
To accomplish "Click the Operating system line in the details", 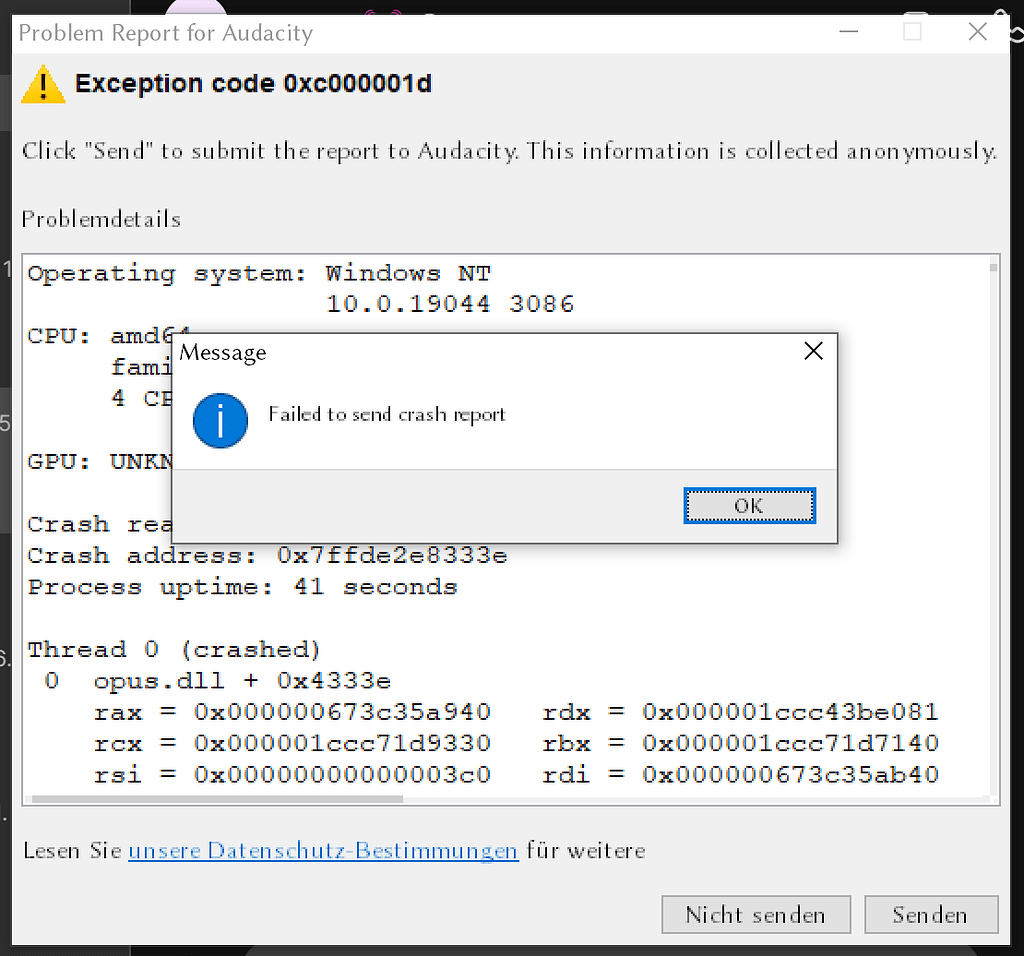I will 250,272.
